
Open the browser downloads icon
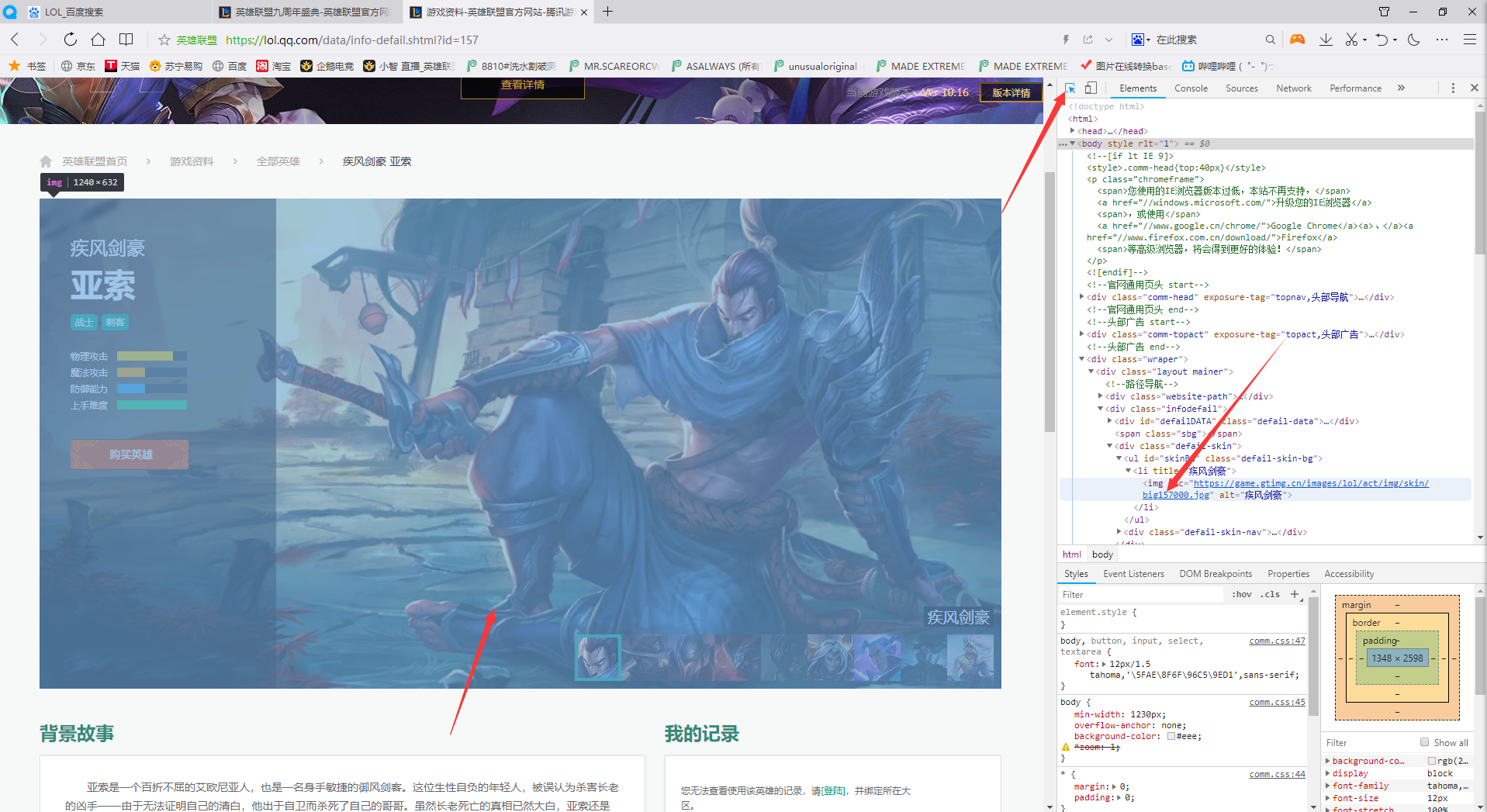click(x=1326, y=40)
